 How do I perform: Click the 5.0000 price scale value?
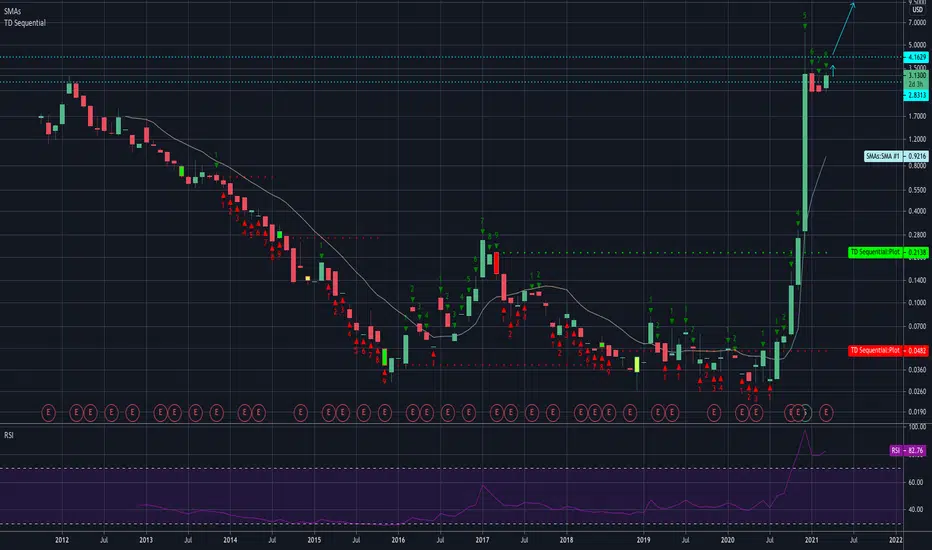click(x=917, y=45)
